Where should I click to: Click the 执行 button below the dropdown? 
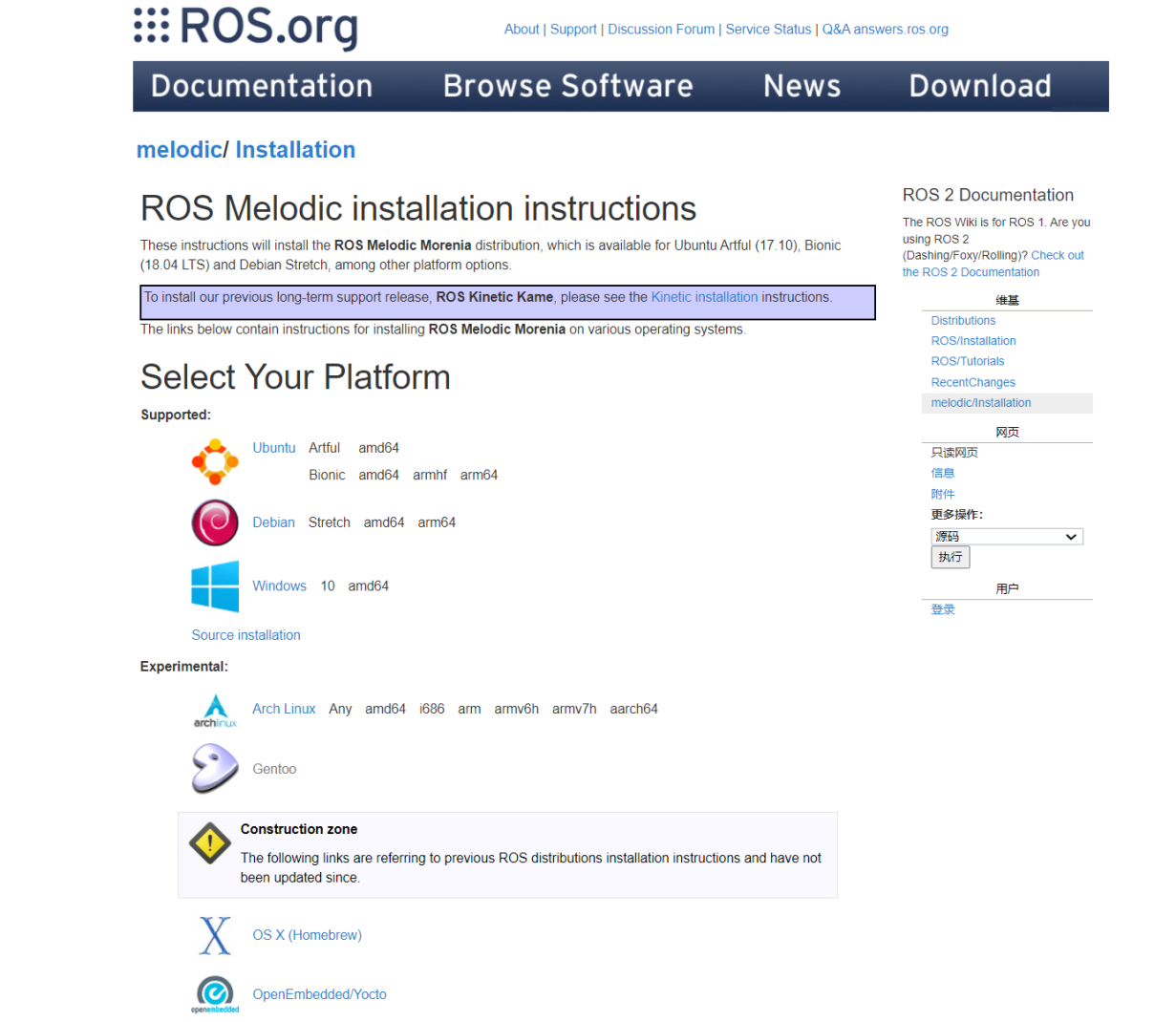(950, 557)
